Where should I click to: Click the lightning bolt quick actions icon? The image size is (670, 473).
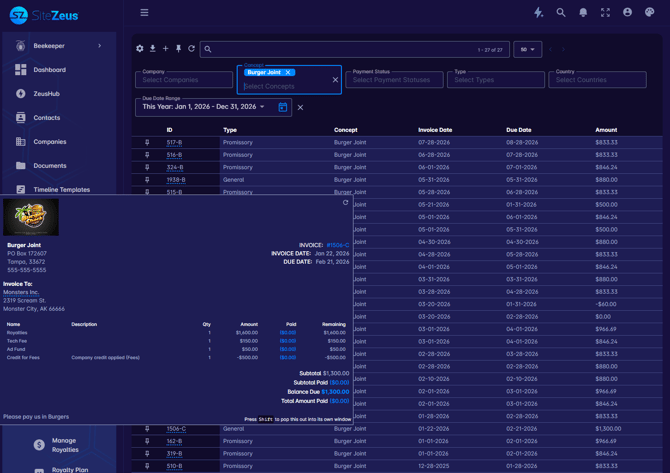538,12
